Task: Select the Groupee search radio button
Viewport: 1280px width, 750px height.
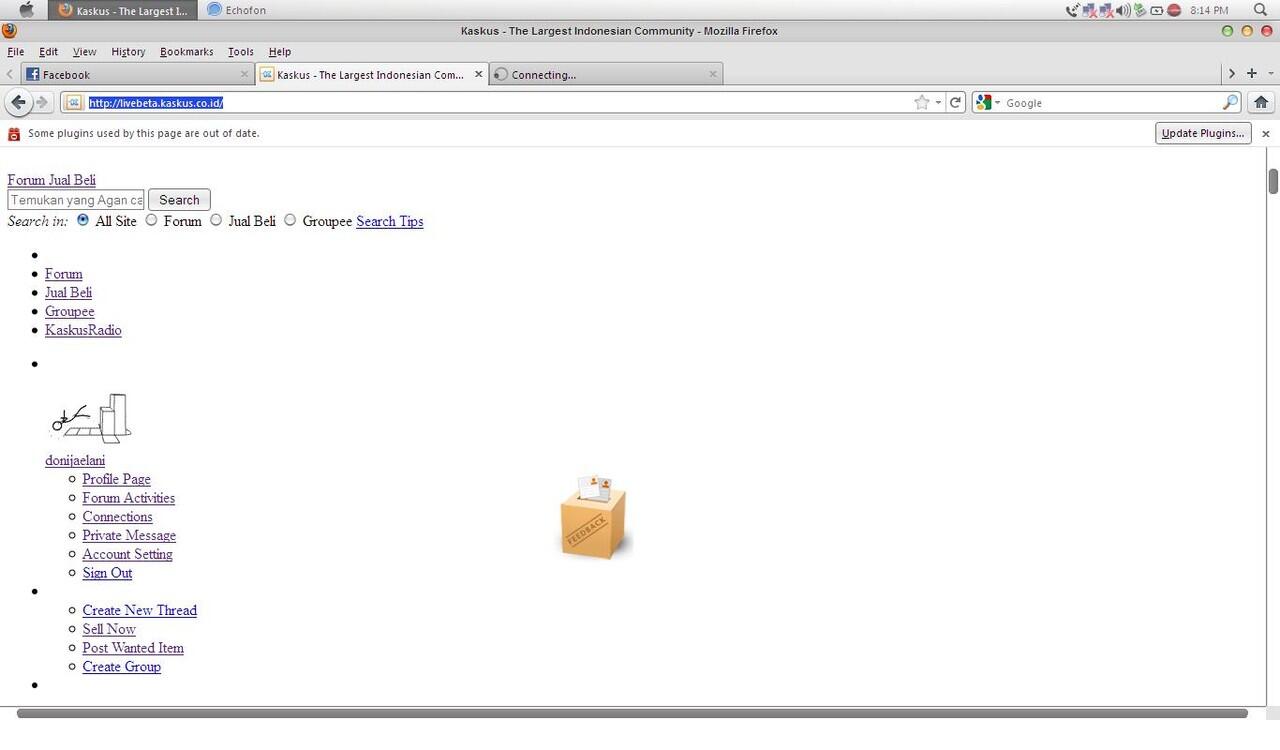Action: point(290,220)
